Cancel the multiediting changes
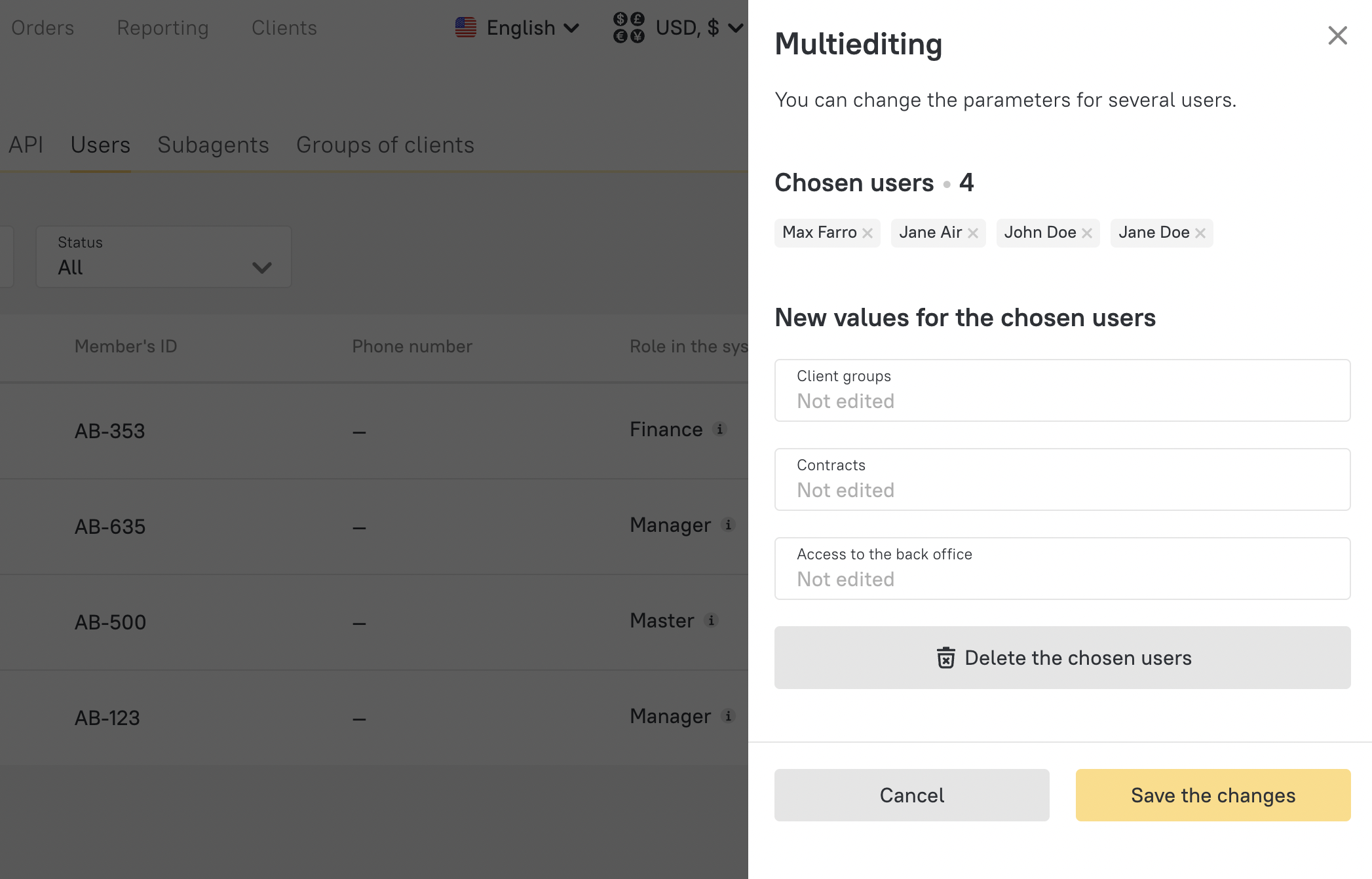 pos(911,795)
